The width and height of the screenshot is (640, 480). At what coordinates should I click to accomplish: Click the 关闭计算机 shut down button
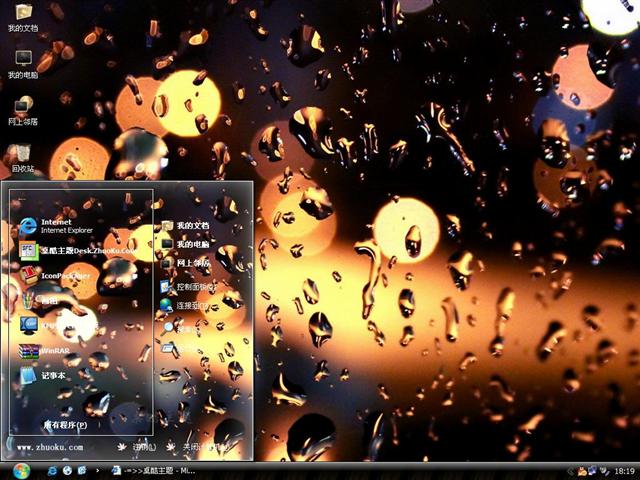pos(198,447)
